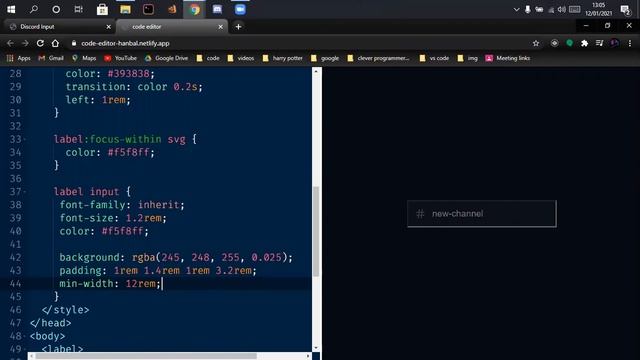This screenshot has height=360, width=640.
Task: Collapse the body fold at line 48
Action: [25, 336]
